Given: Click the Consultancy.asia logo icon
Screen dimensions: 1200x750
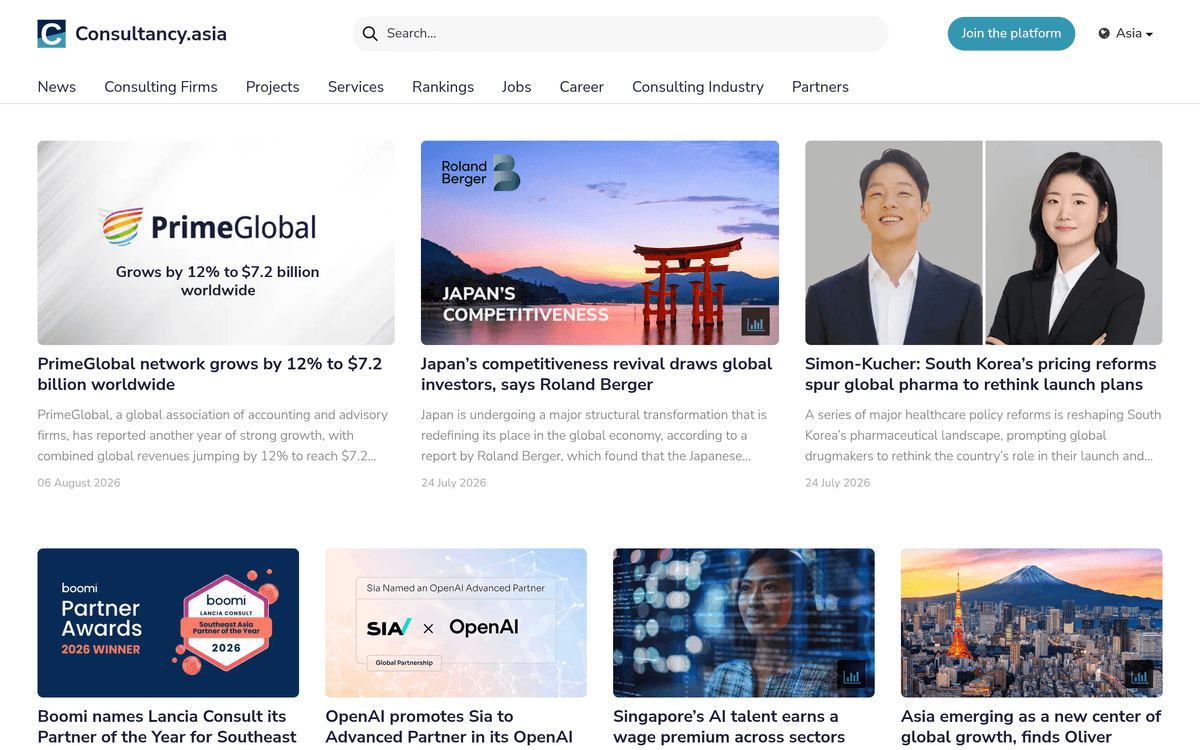Looking at the screenshot, I should click(51, 33).
